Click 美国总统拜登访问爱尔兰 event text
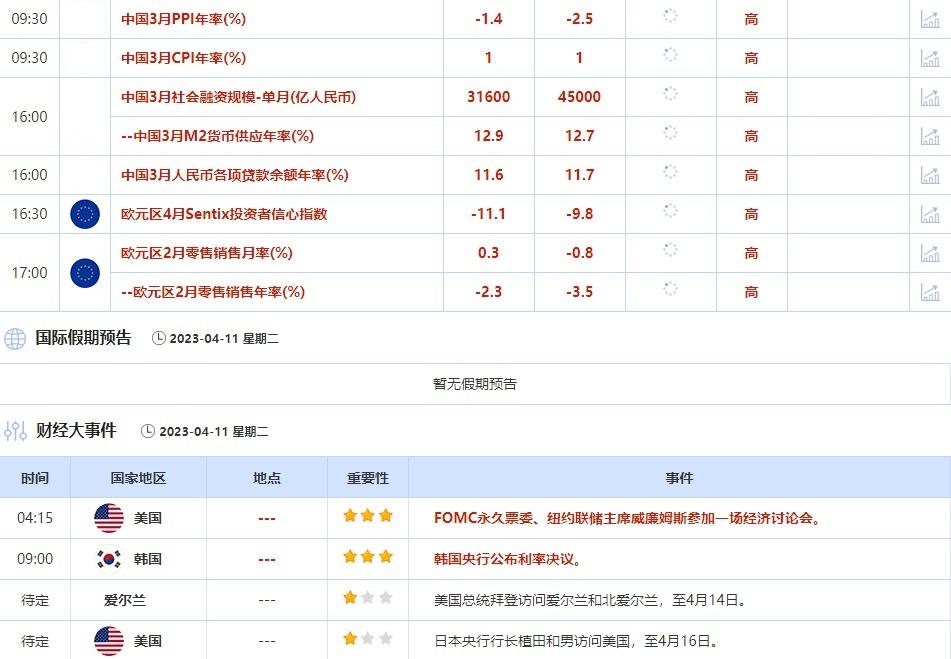Image resolution: width=951 pixels, height=659 pixels. (590, 600)
